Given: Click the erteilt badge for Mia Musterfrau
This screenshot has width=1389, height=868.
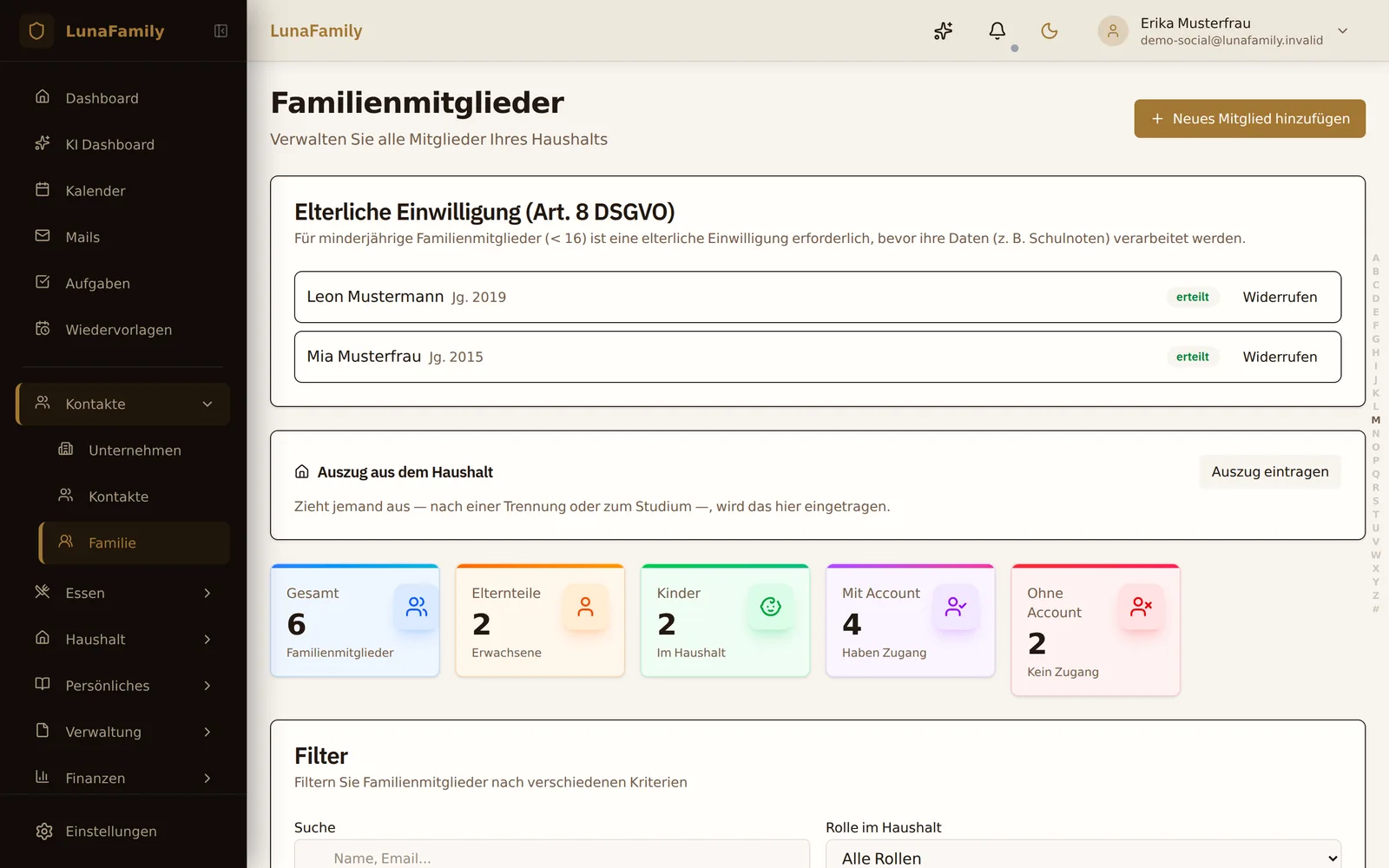Looking at the screenshot, I should [x=1192, y=357].
